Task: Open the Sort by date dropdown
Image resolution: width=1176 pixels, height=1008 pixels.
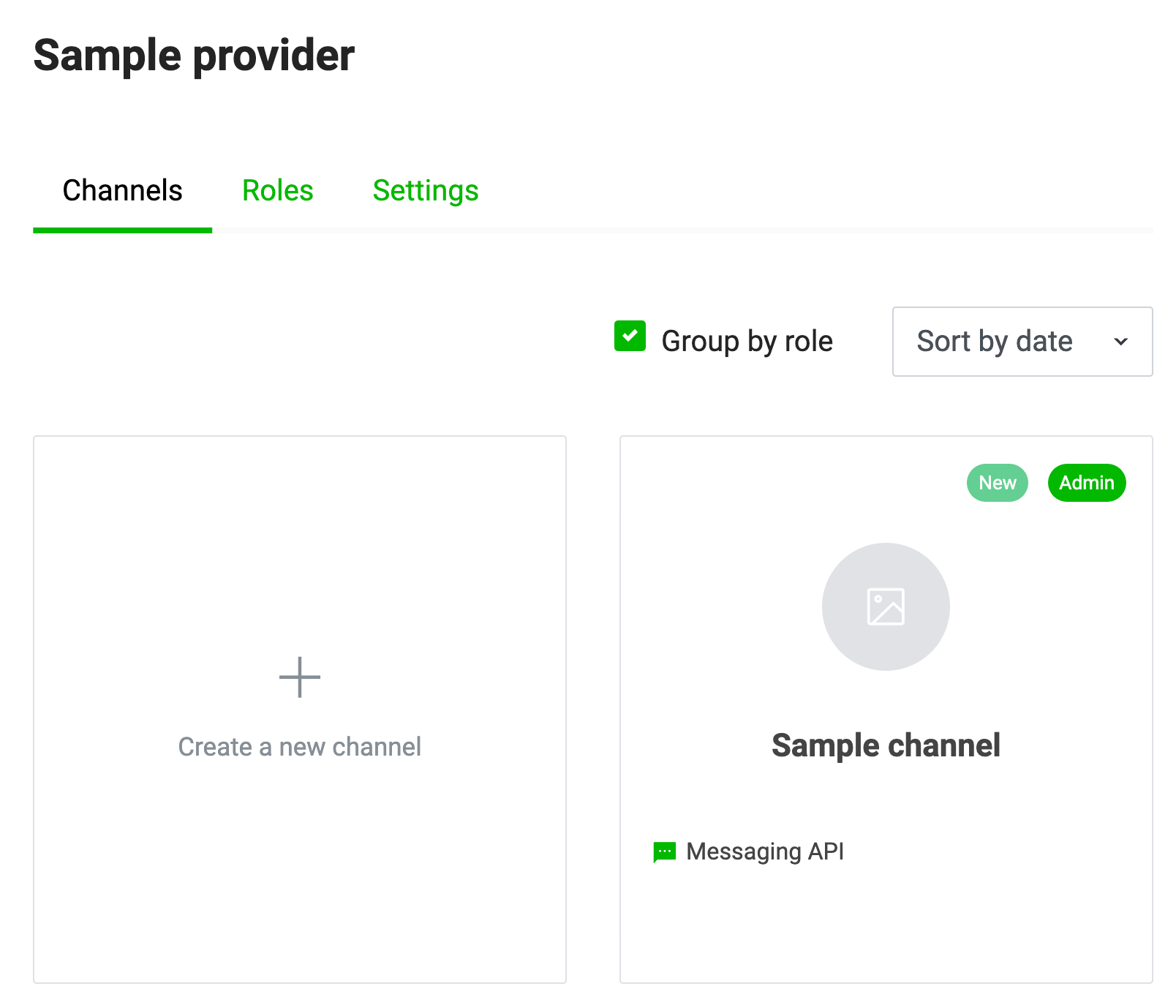Action: click(x=995, y=342)
